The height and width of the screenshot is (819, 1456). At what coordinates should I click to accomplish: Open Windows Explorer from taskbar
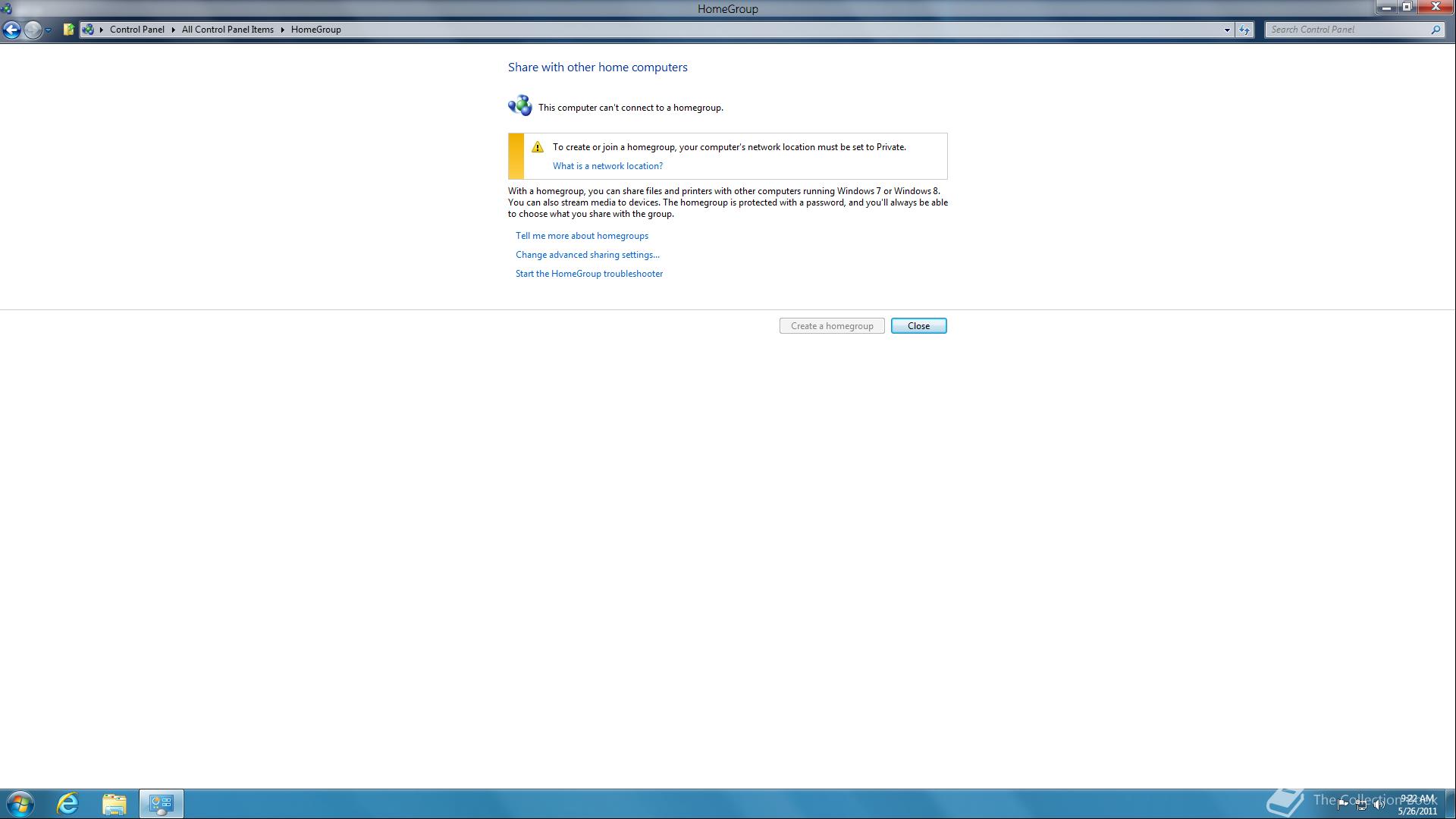click(115, 804)
